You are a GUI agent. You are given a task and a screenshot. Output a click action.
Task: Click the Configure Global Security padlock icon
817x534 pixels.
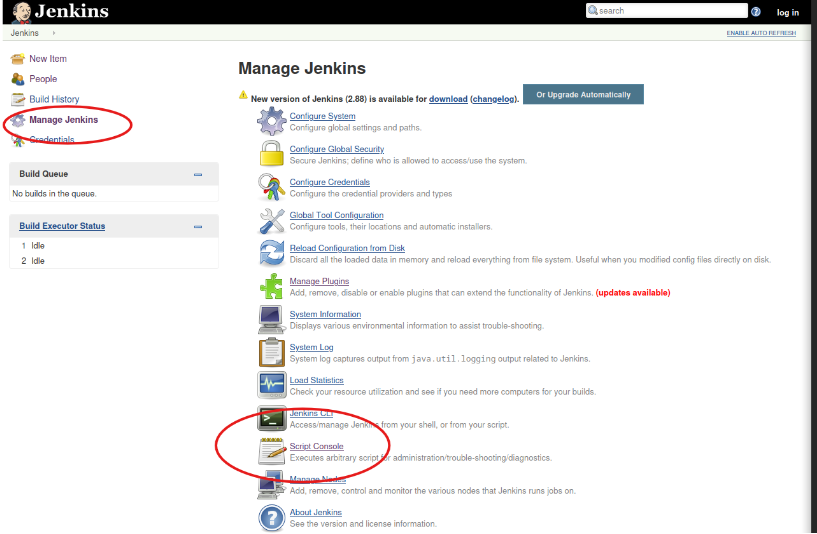[272, 154]
